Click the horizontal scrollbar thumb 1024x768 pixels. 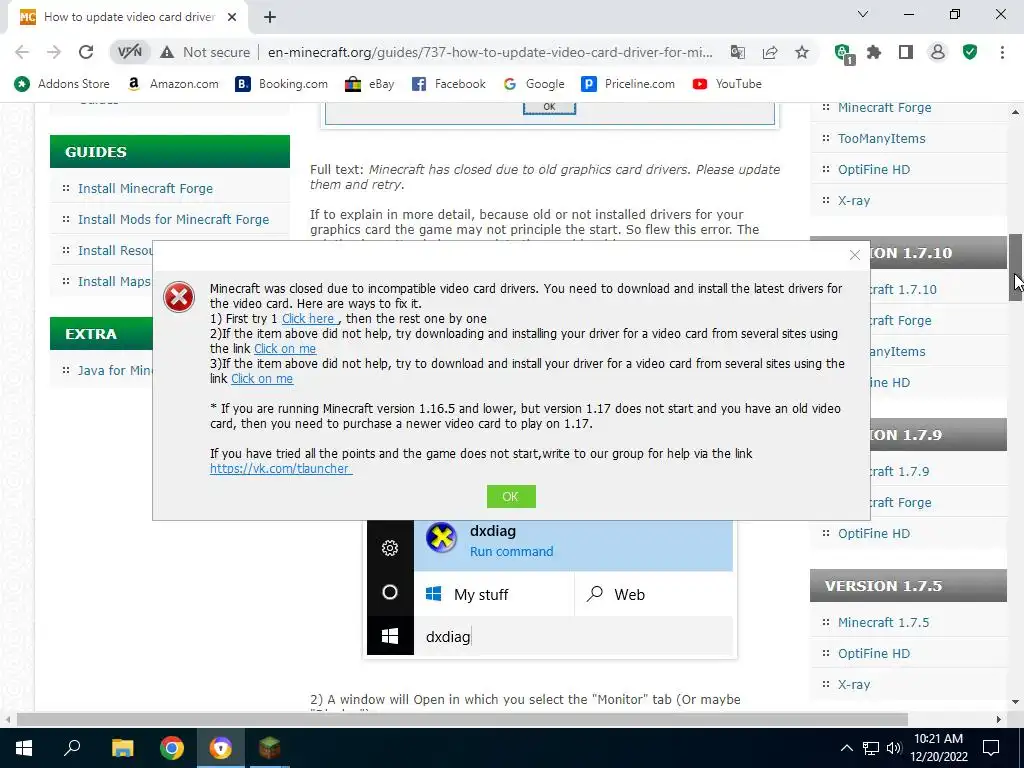coord(462,719)
